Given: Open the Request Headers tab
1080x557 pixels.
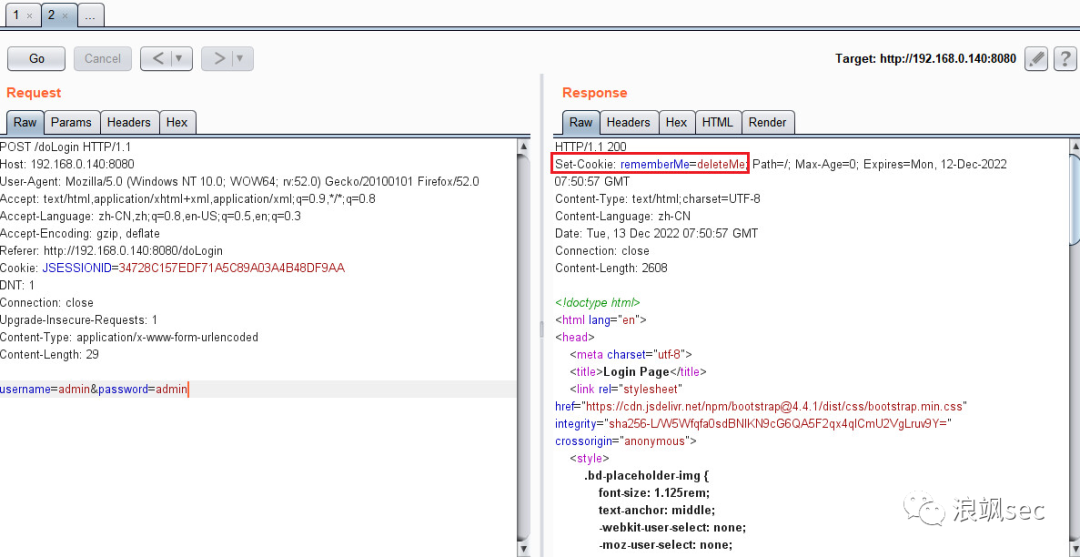Looking at the screenshot, I should point(129,122).
